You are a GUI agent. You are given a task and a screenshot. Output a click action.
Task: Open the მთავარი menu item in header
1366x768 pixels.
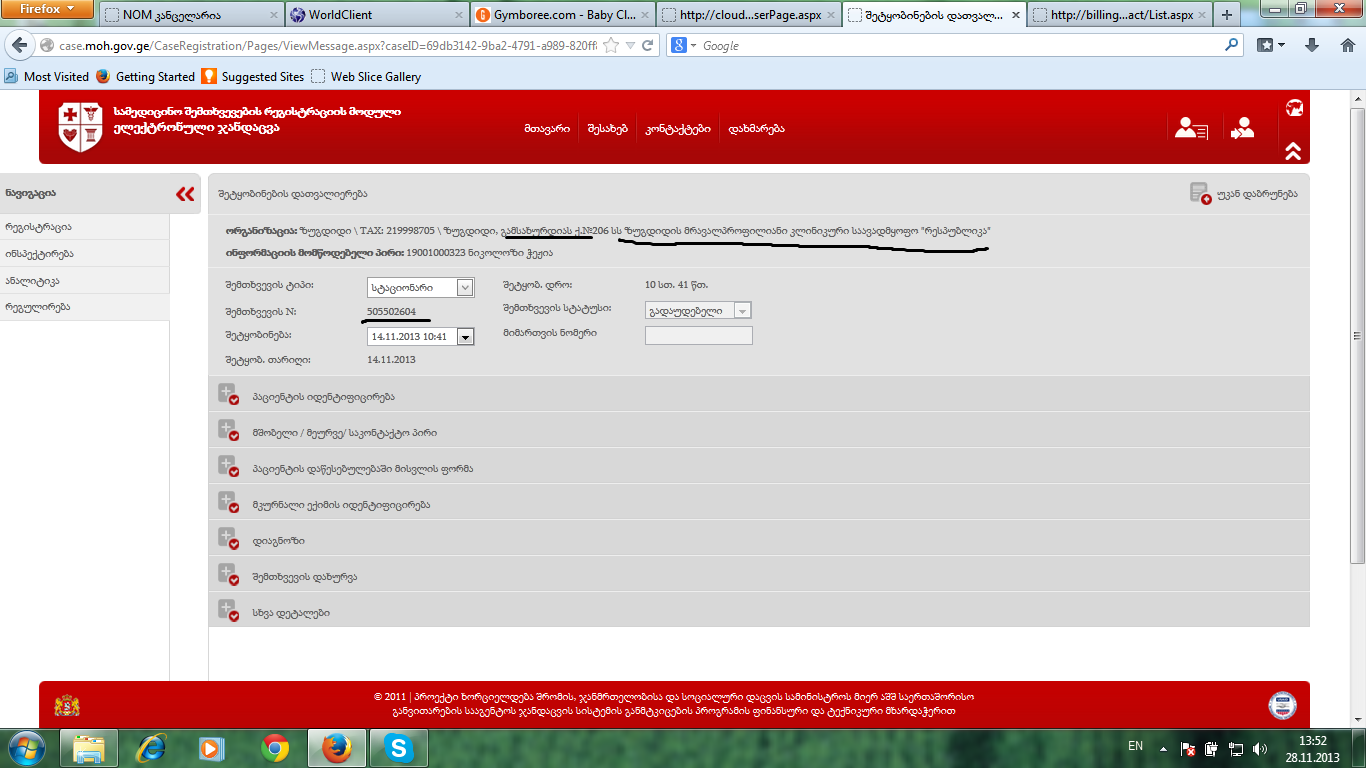pos(546,129)
